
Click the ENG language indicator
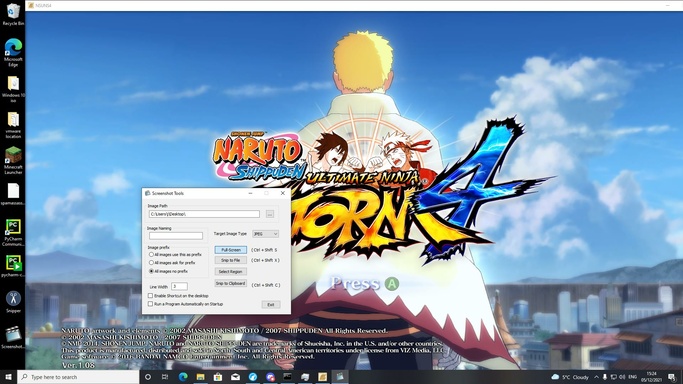(x=633, y=377)
